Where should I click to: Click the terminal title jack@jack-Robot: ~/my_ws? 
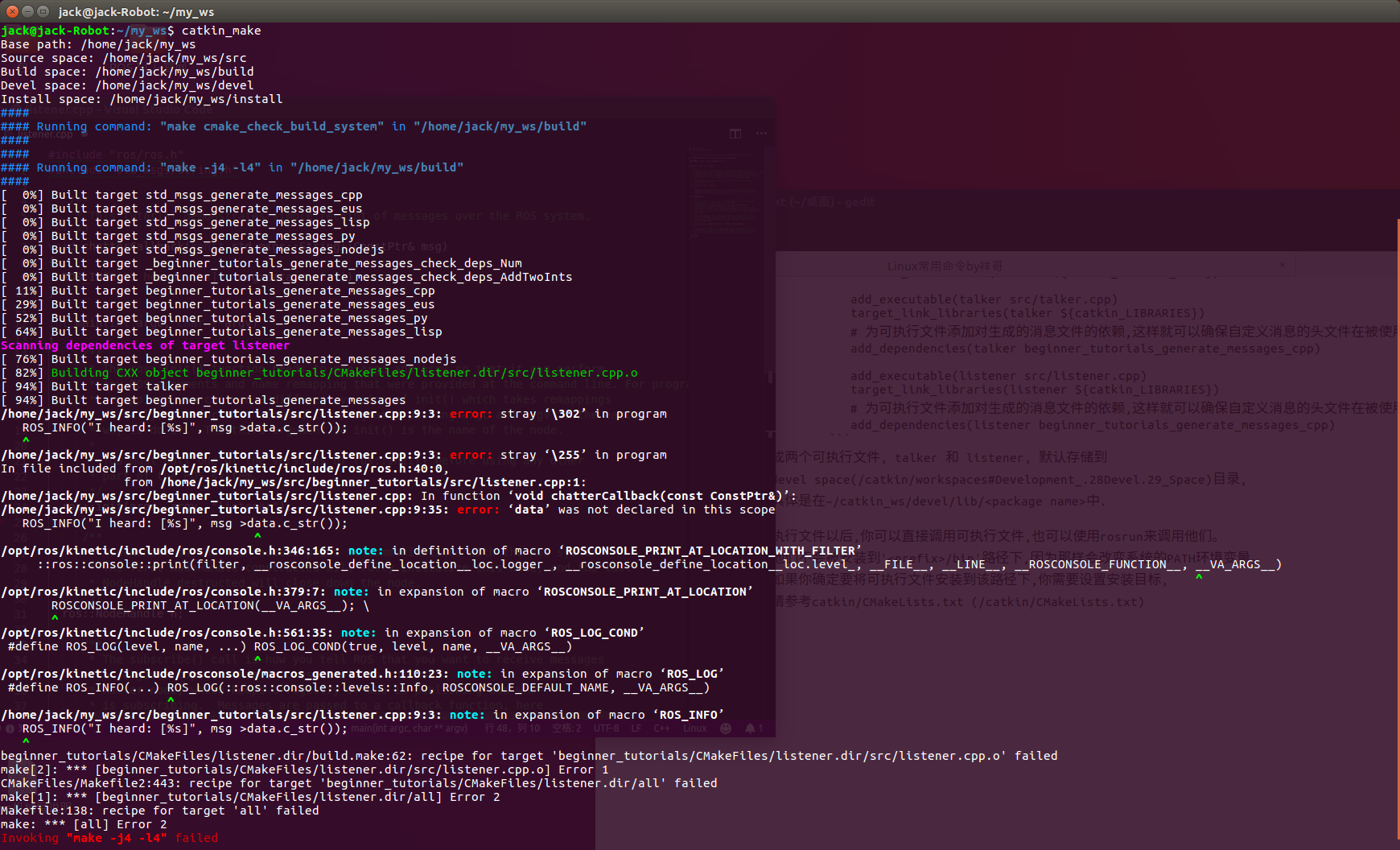(136, 11)
